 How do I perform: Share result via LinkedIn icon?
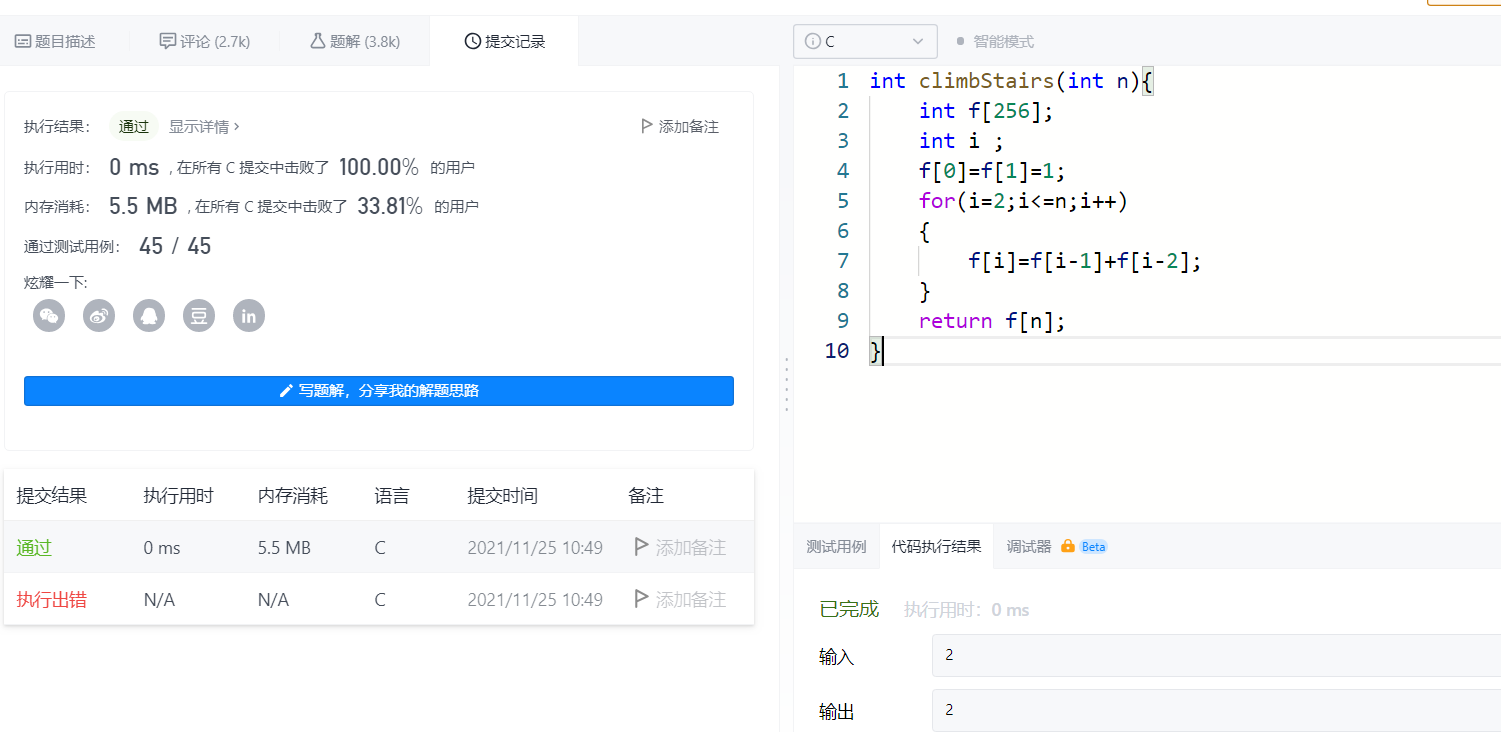249,316
